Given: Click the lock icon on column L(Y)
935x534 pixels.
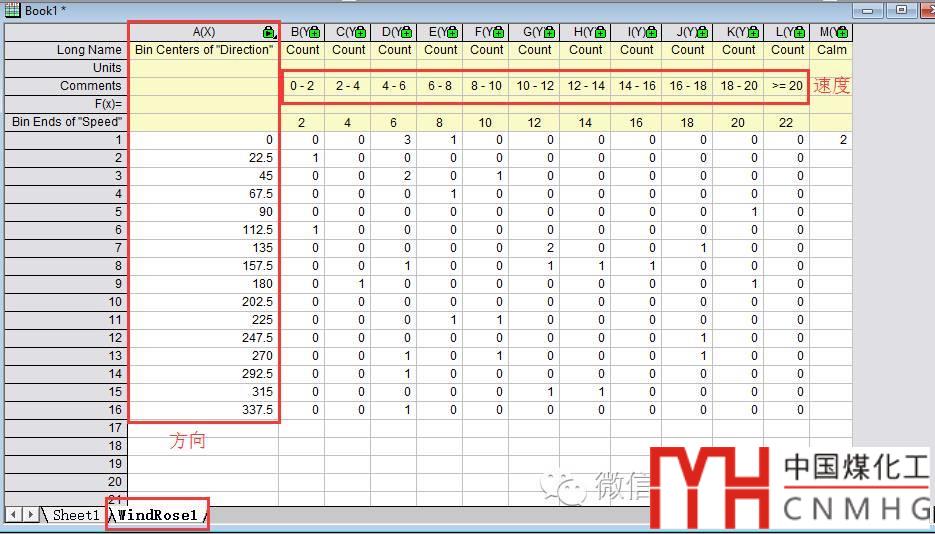Looking at the screenshot, I should (x=800, y=32).
